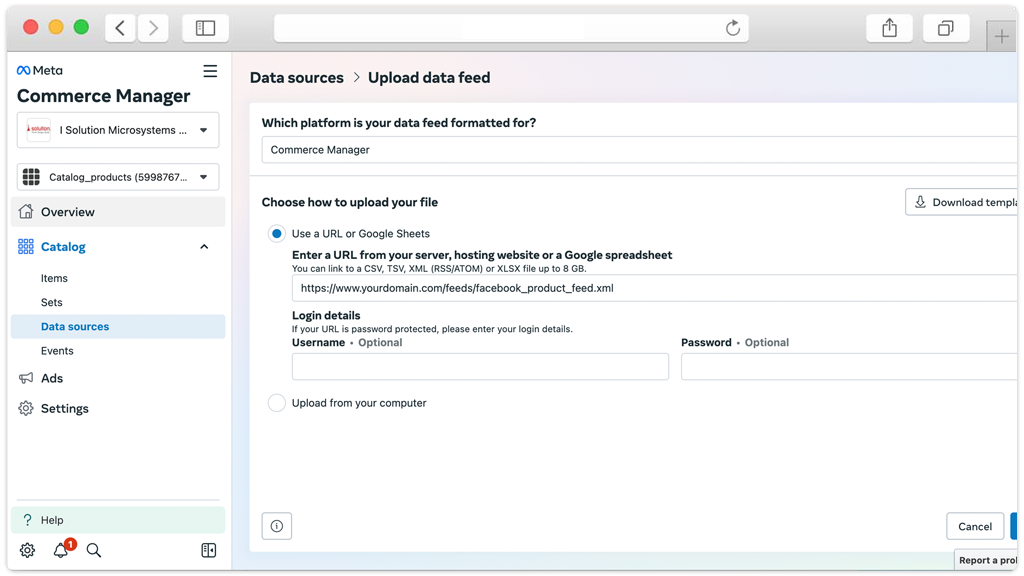Image resolution: width=1024 pixels, height=576 pixels.
Task: Show Safari sidebar with toolbar icon
Action: [205, 28]
